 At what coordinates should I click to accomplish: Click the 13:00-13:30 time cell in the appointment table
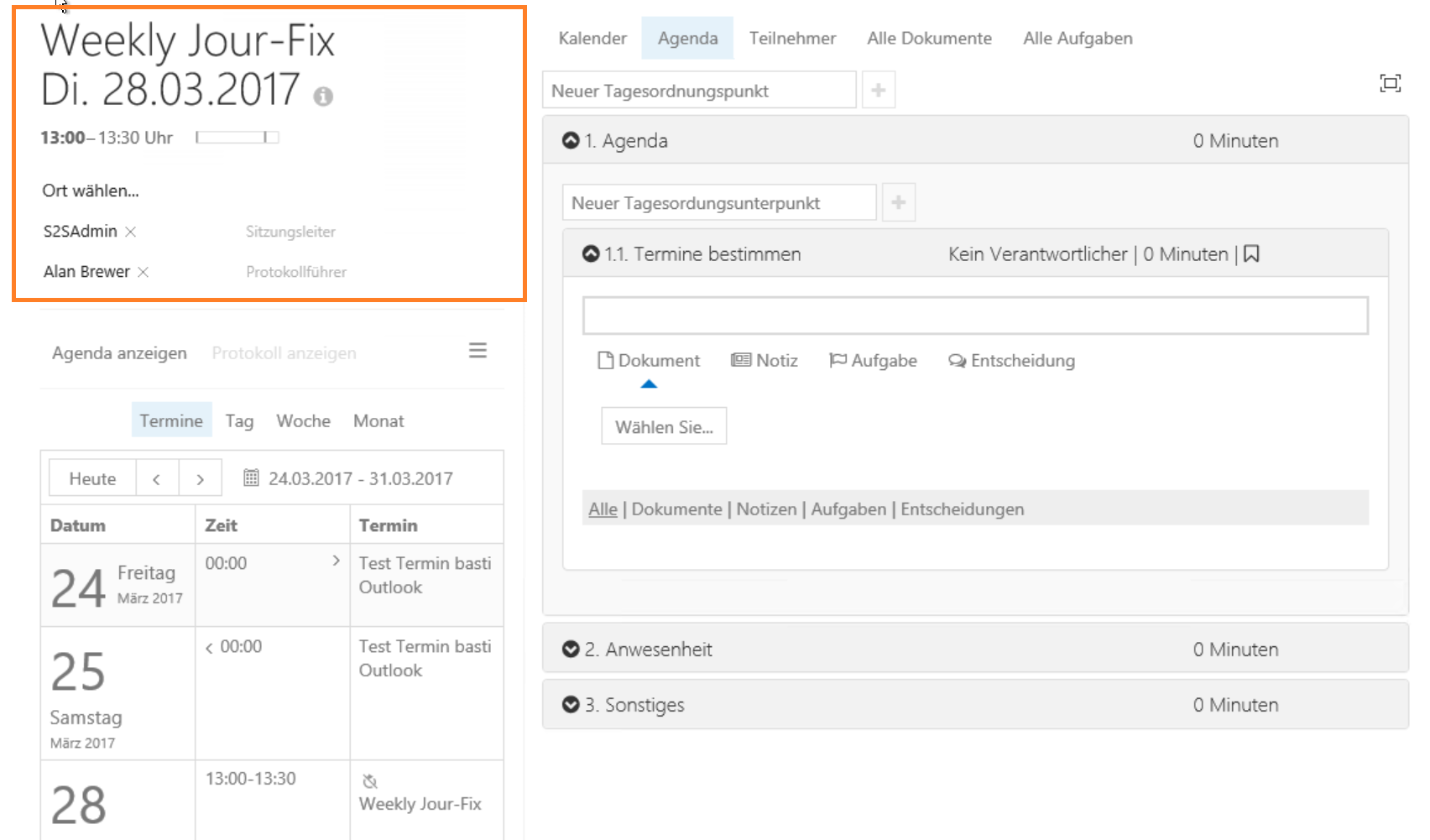click(x=251, y=778)
